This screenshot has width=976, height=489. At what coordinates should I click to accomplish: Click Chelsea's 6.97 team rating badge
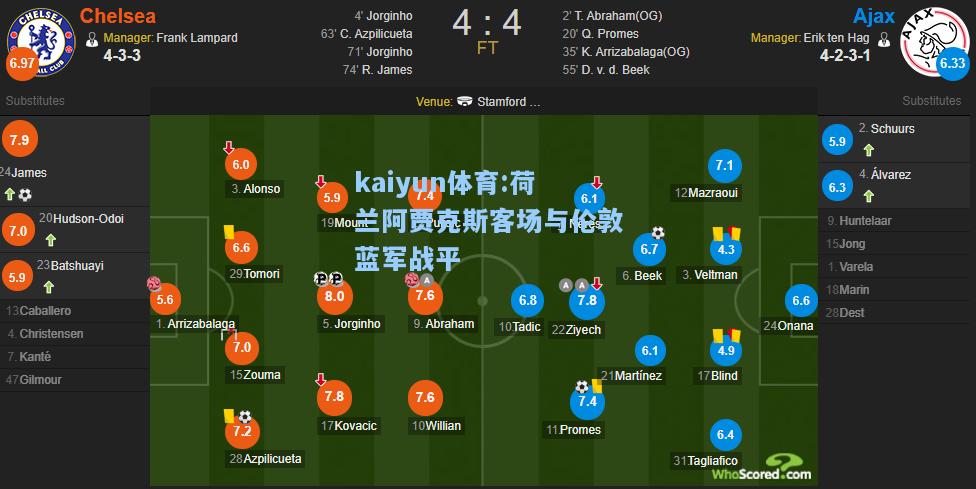point(22,63)
